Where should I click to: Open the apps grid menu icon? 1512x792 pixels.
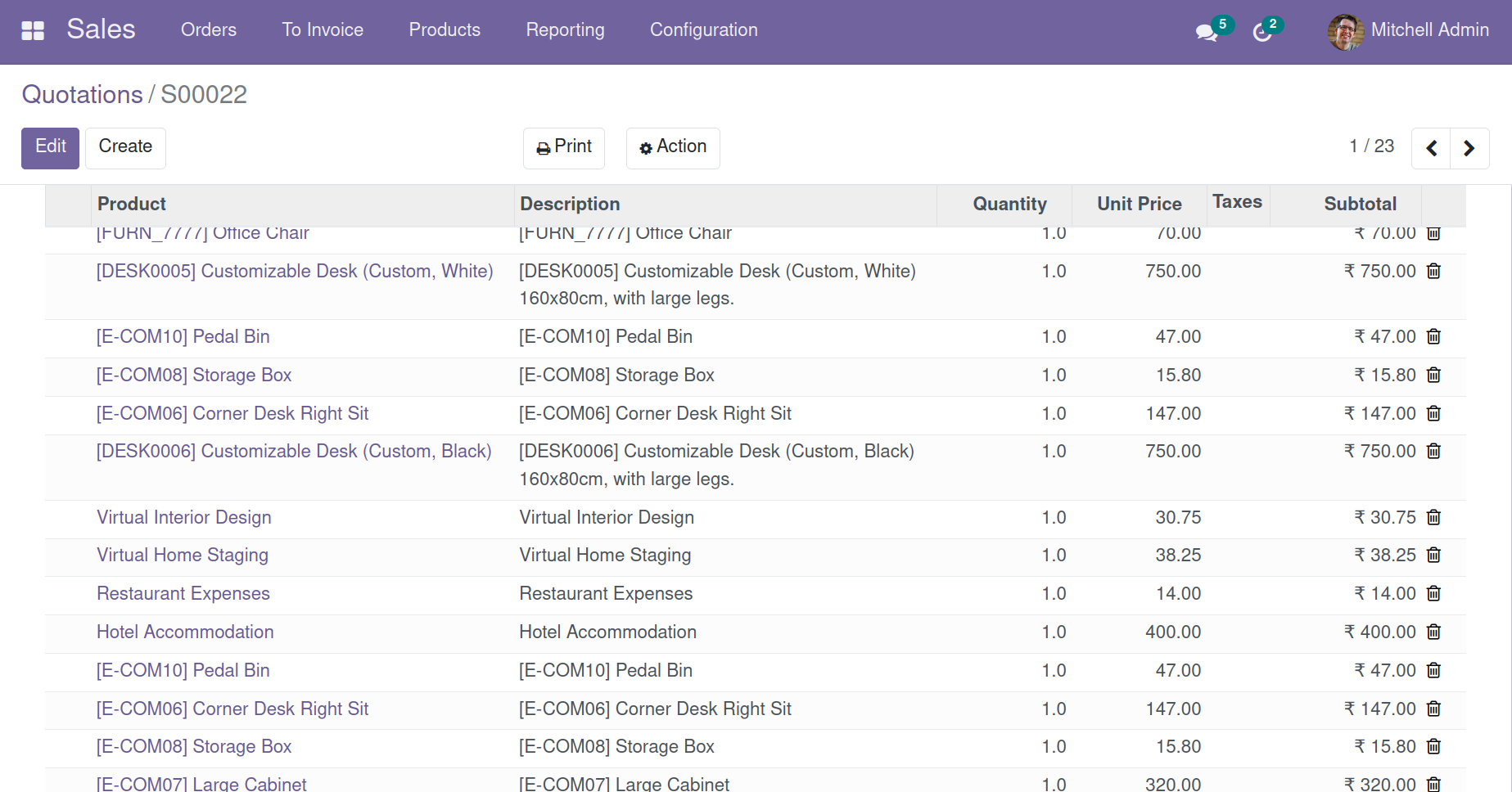click(x=33, y=30)
